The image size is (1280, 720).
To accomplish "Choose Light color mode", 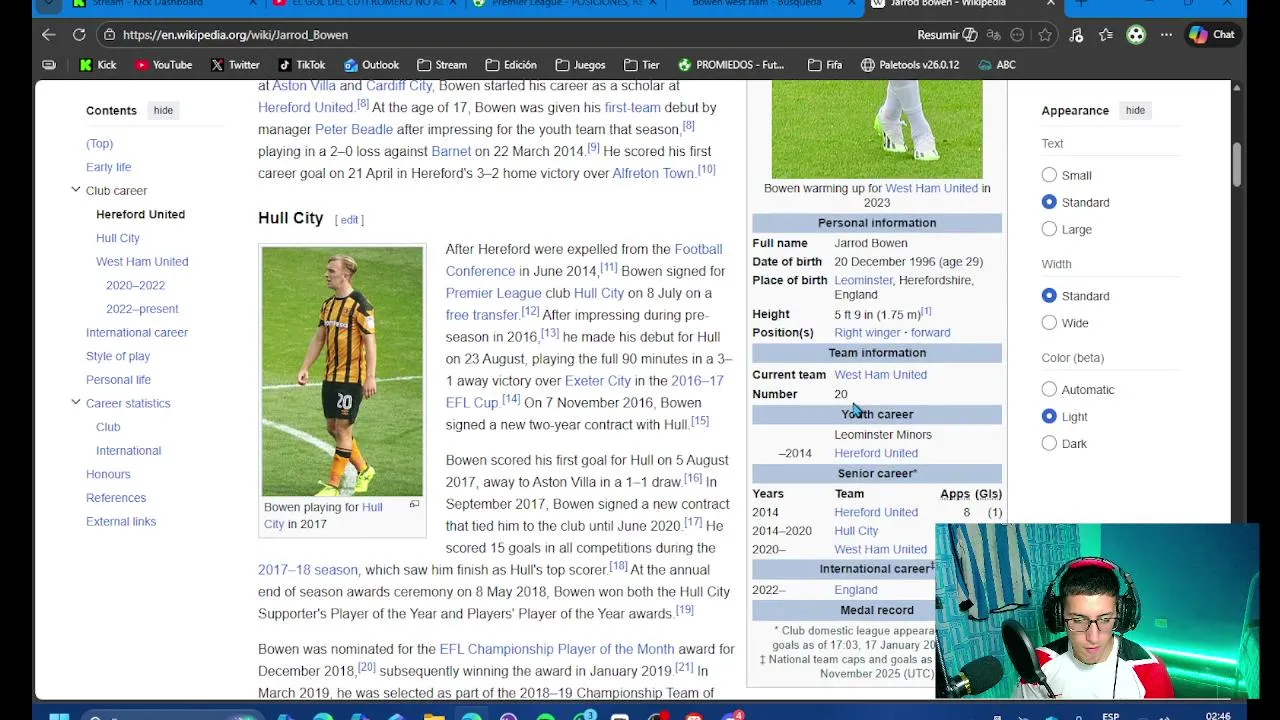I will tap(1049, 417).
